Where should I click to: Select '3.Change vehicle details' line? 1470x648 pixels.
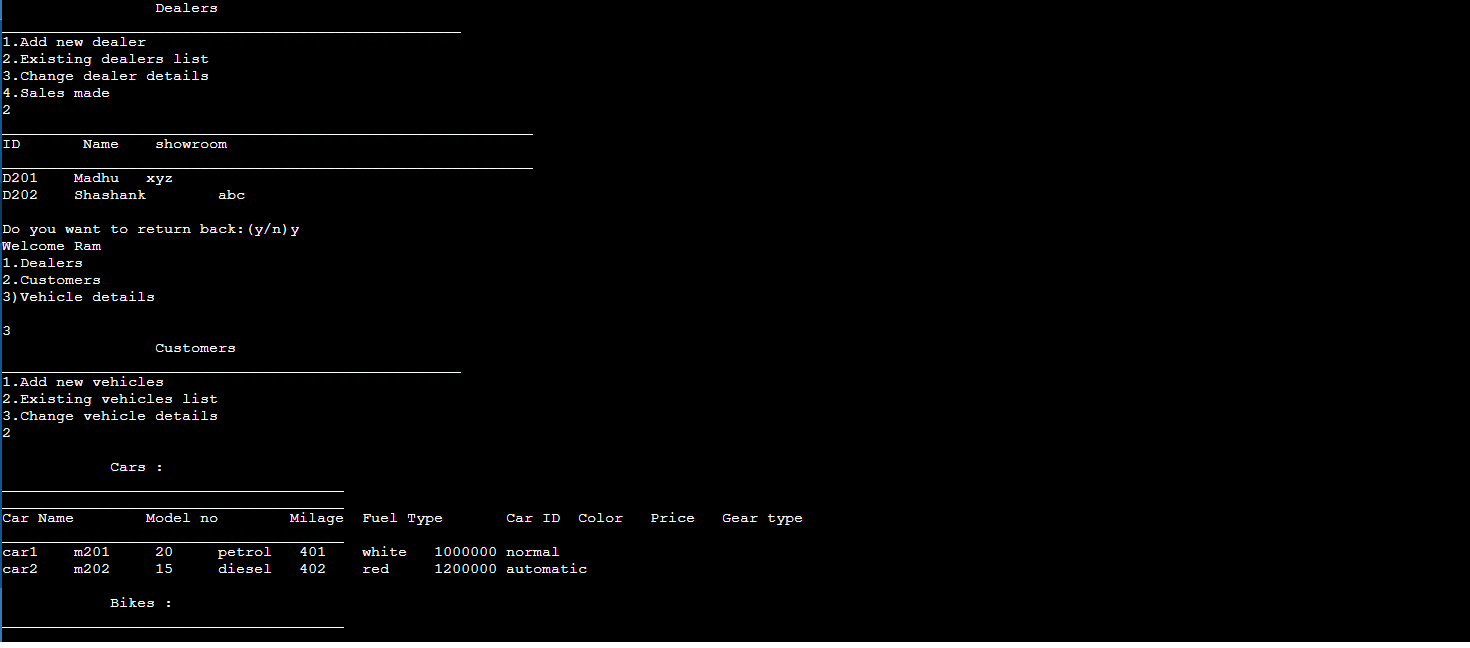click(110, 416)
